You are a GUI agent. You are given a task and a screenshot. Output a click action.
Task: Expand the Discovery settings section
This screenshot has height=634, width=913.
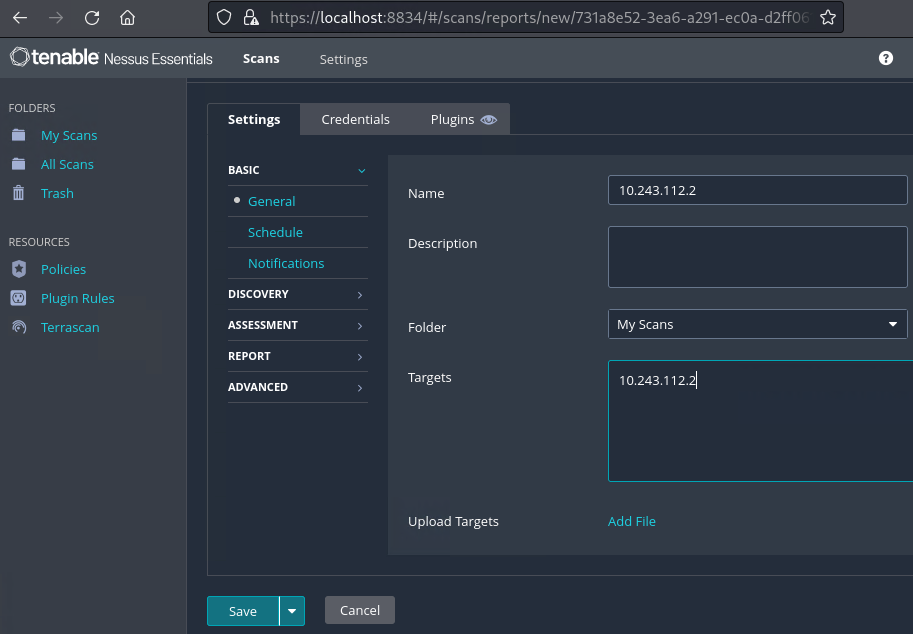297,294
